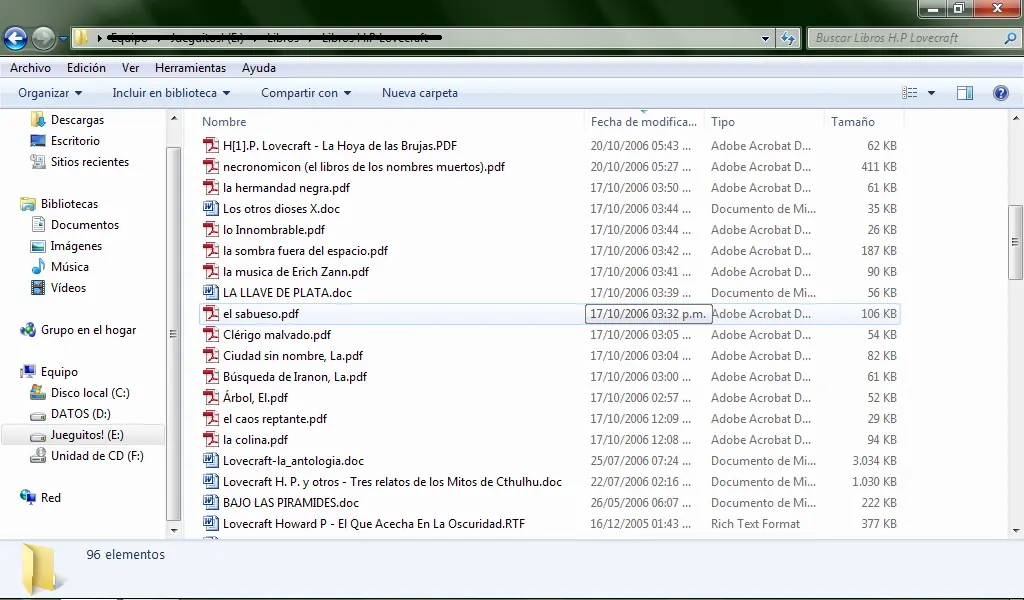1024x600 pixels.
Task: Click Word icon of LA LLAVE DE PLATA.doc
Action: click(210, 292)
